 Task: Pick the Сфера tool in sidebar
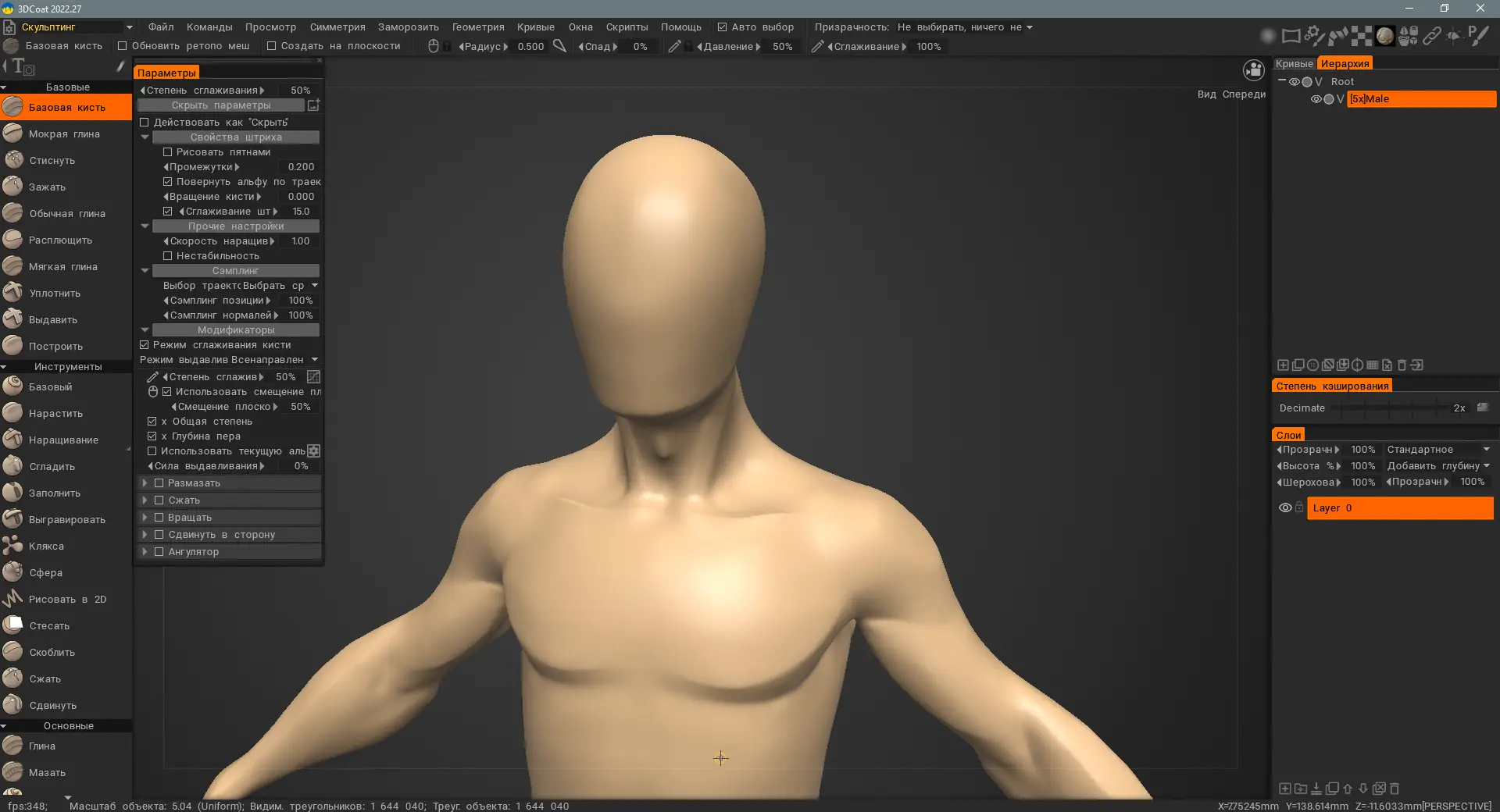coord(45,572)
